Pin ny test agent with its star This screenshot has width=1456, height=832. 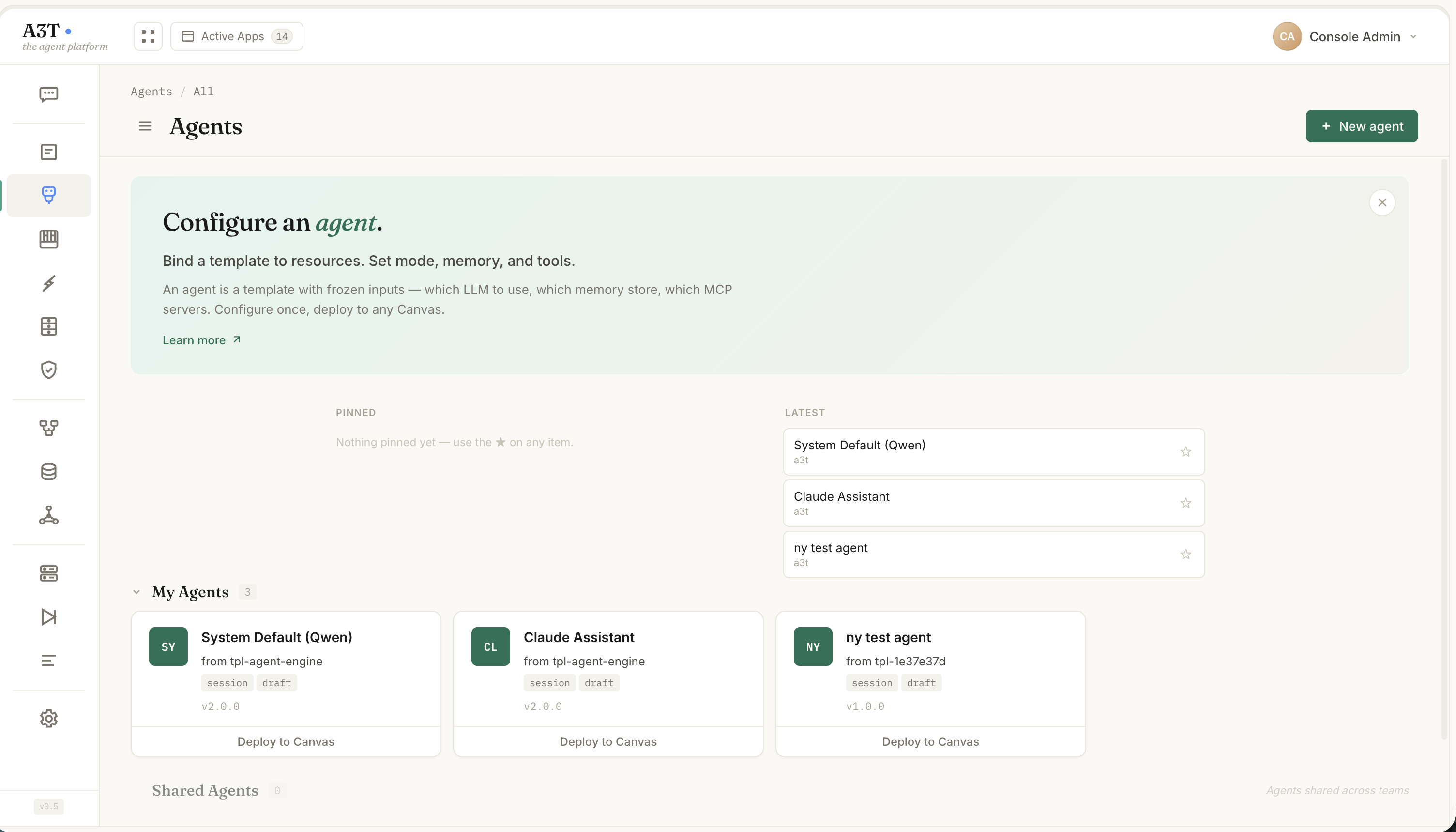(x=1186, y=555)
